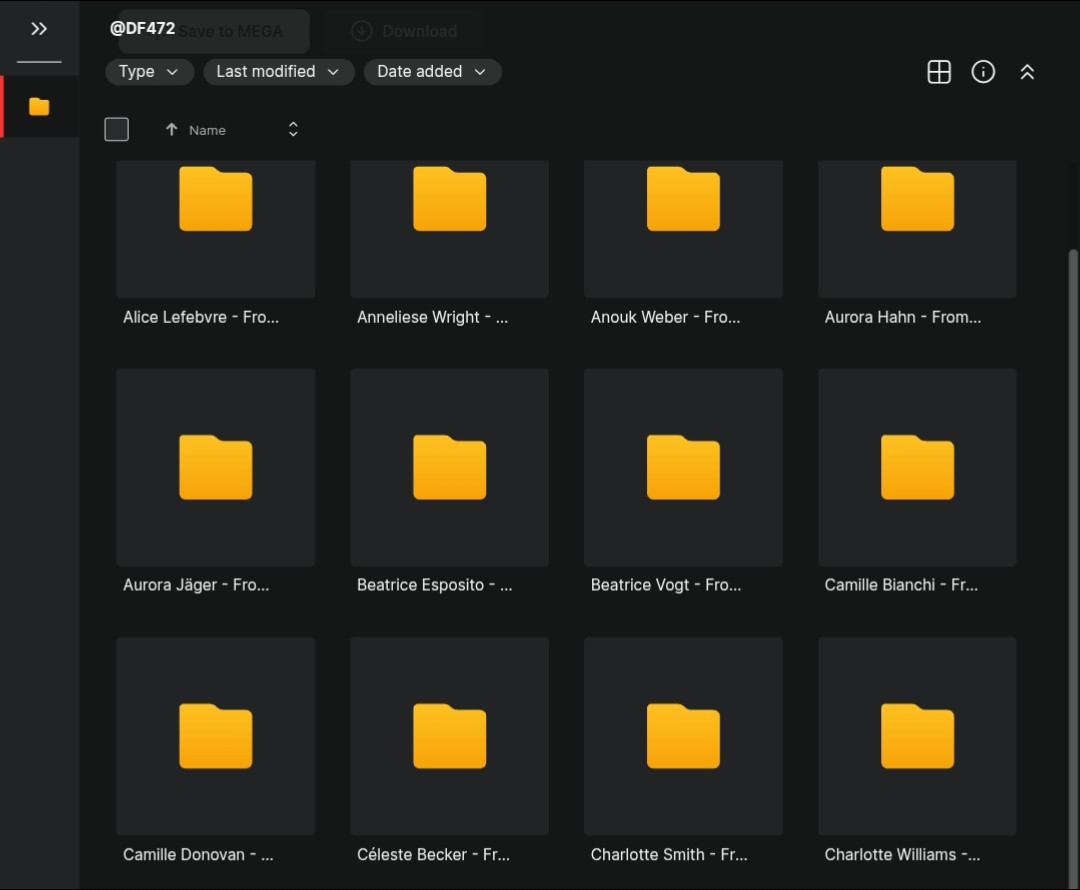Open the folder icon in left sidebar
This screenshot has height=890, width=1080.
coord(39,106)
